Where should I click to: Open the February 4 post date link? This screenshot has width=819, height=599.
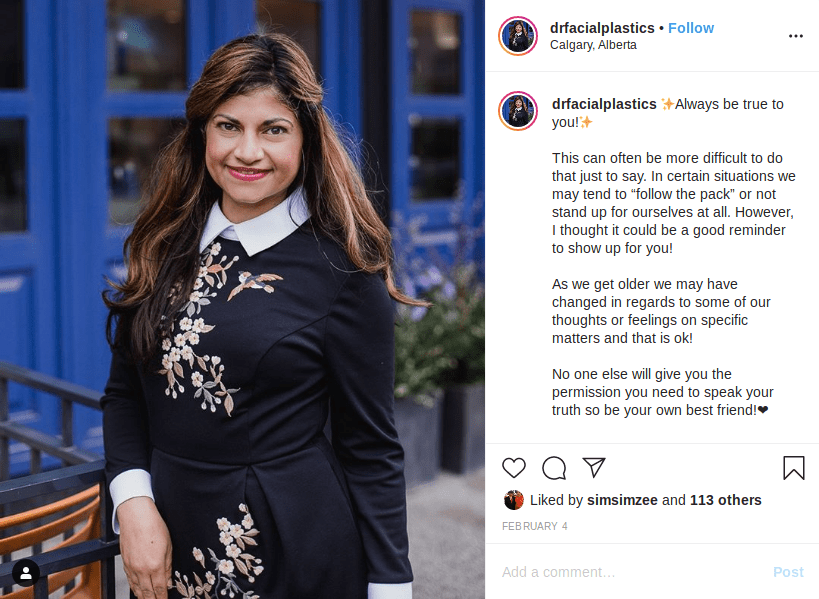(x=534, y=526)
